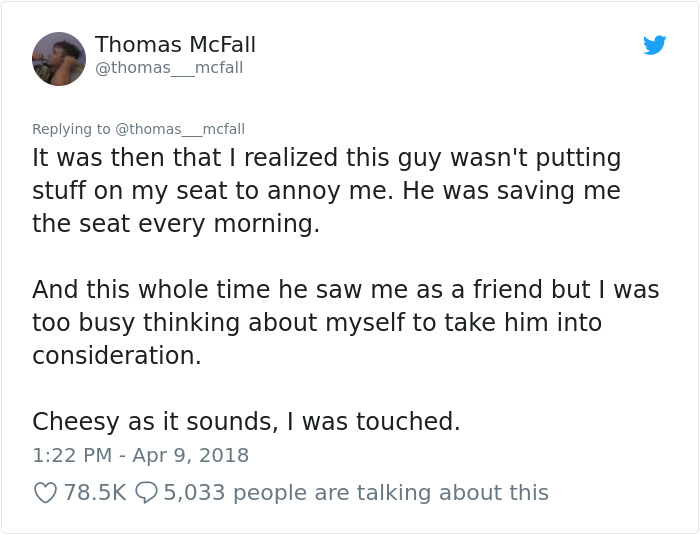The width and height of the screenshot is (700, 535).
Task: Open the @thomas___mcfall handle under the name
Action: [169, 68]
